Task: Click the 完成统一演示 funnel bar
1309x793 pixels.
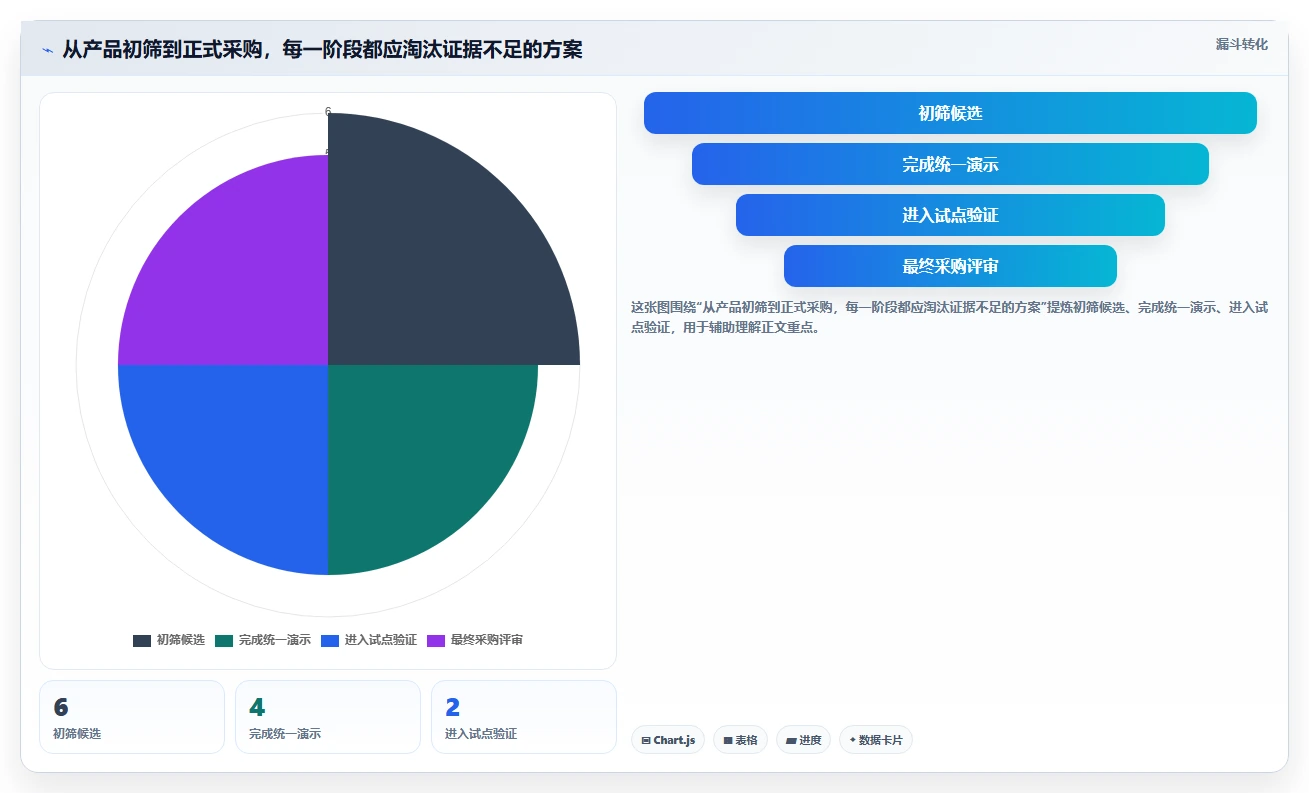Action: [950, 164]
